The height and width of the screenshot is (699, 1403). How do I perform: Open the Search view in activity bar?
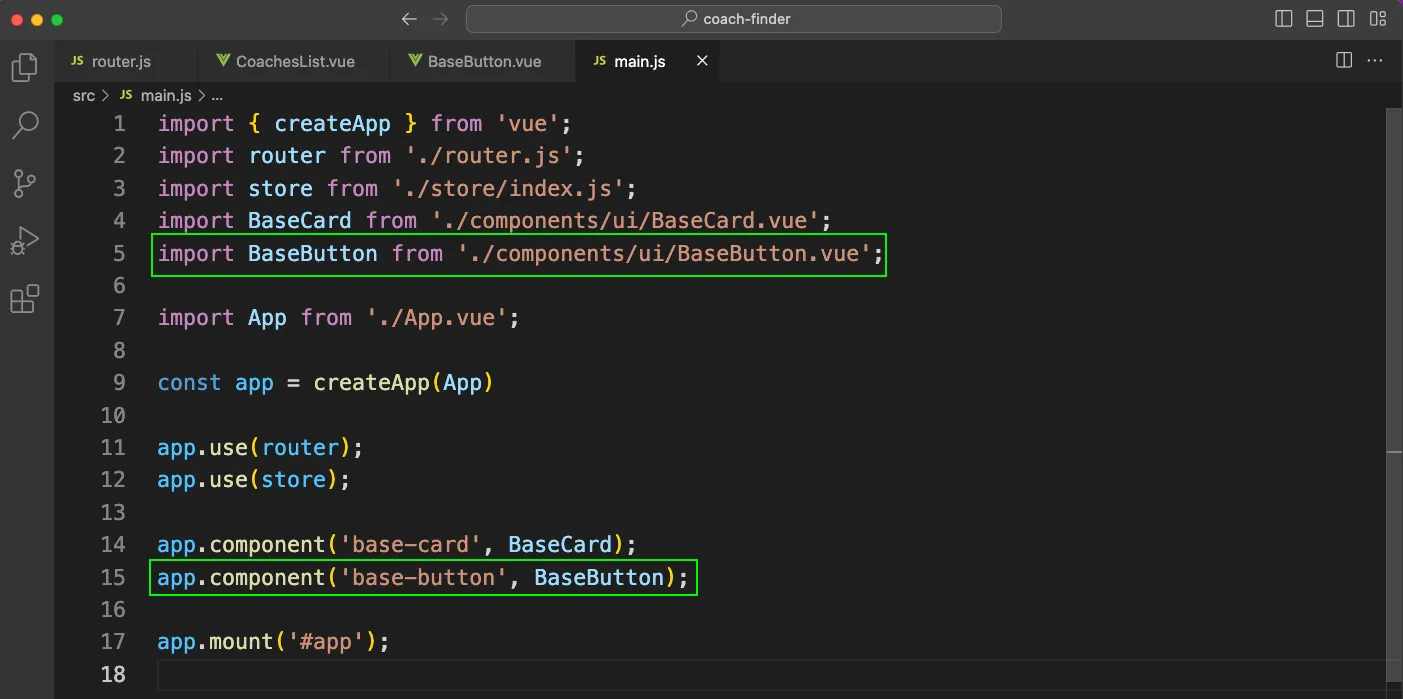tap(24, 125)
